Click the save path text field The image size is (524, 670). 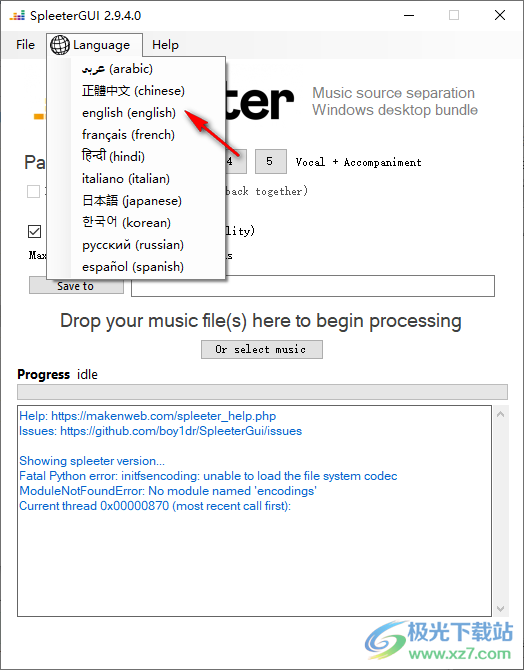[313, 286]
